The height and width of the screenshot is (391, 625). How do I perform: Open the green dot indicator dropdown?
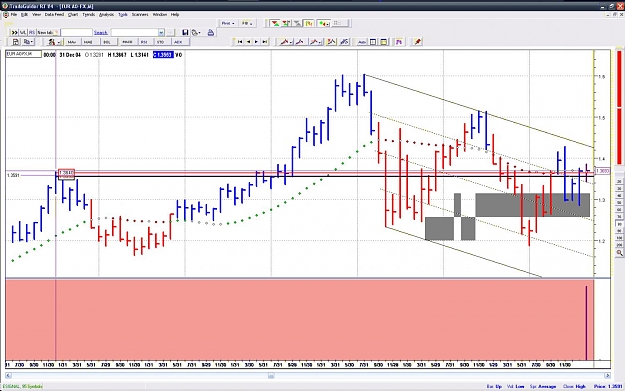click(324, 24)
